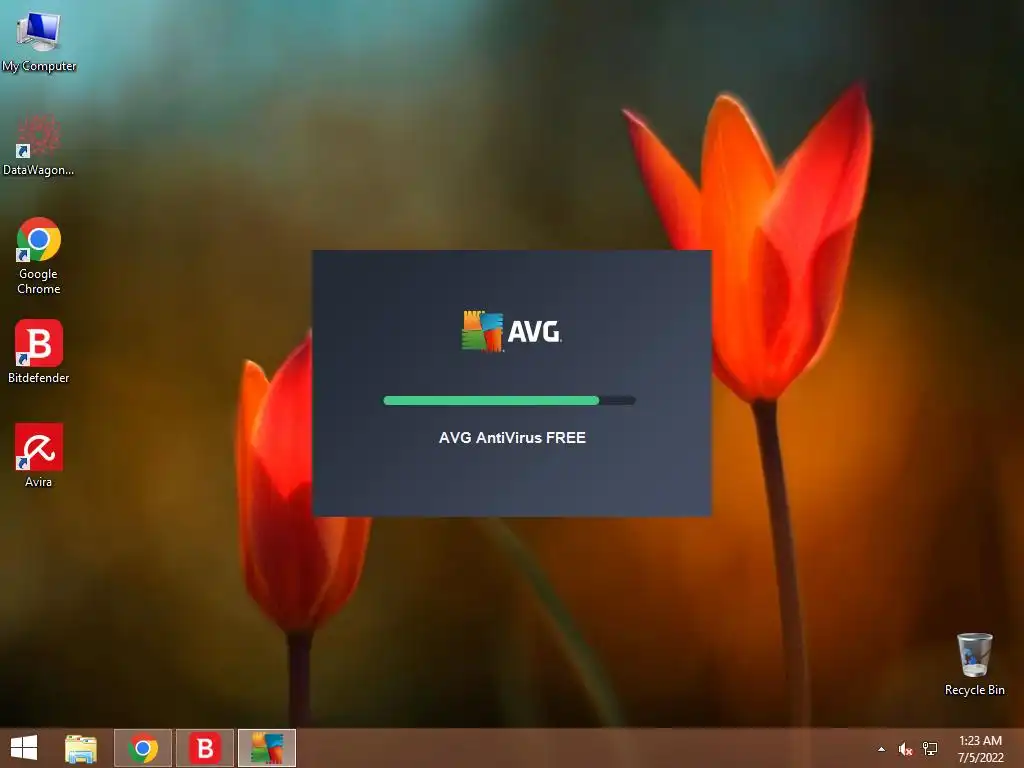Viewport: 1024px width, 768px height.
Task: Select the My Computer desktop icon
Action: (x=39, y=40)
